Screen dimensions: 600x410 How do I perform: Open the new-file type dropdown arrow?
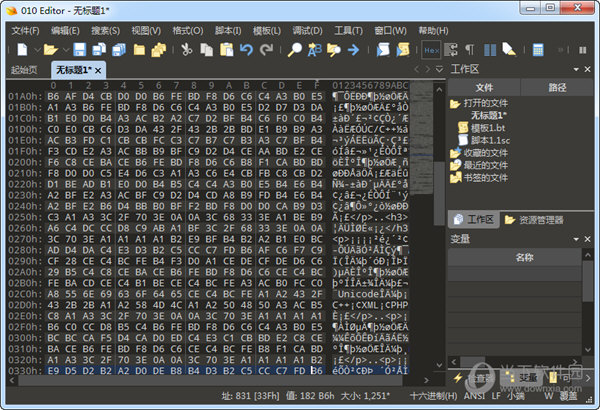(x=37, y=50)
